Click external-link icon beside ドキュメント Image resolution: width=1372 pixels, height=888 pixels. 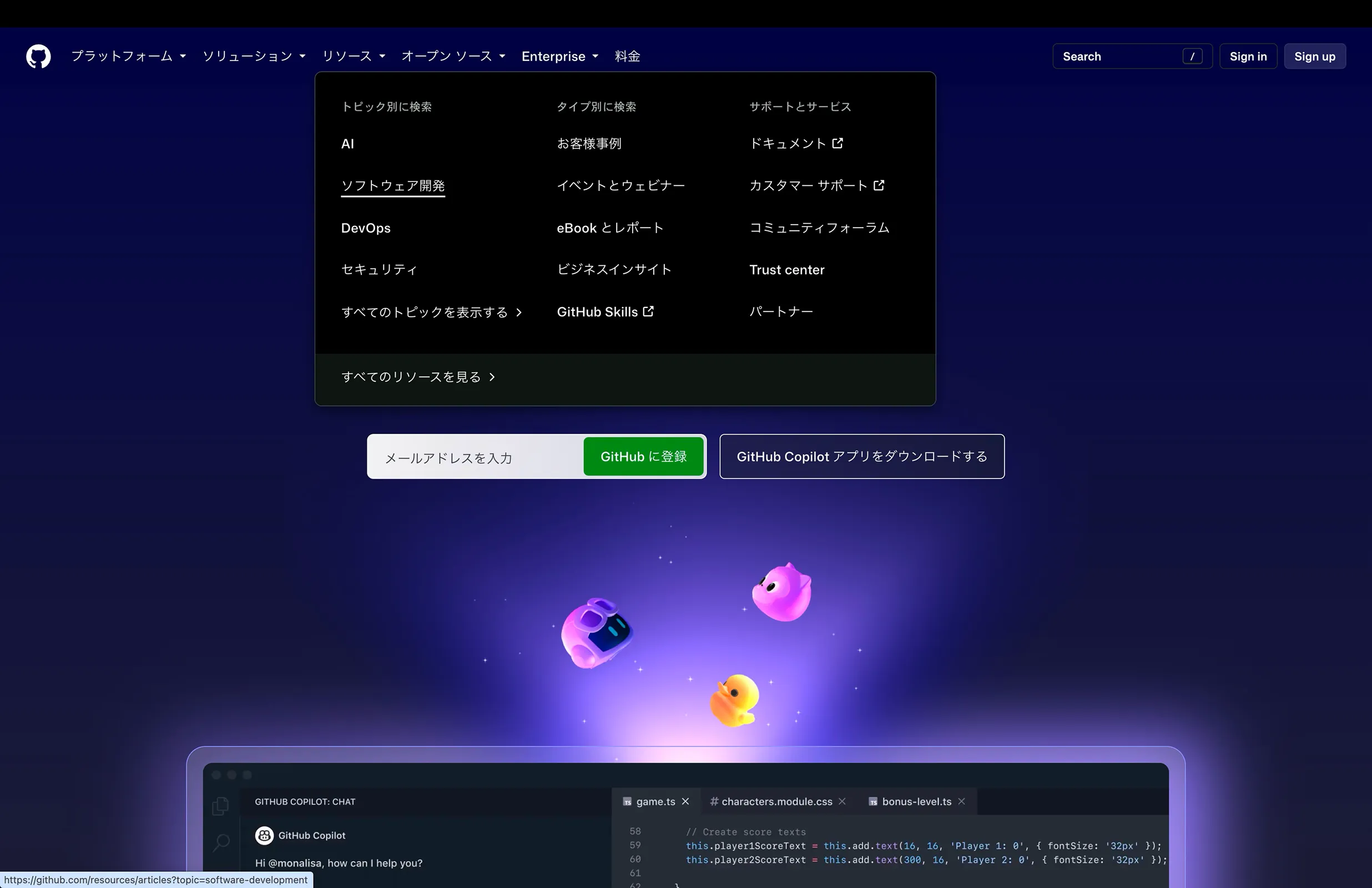coord(838,143)
